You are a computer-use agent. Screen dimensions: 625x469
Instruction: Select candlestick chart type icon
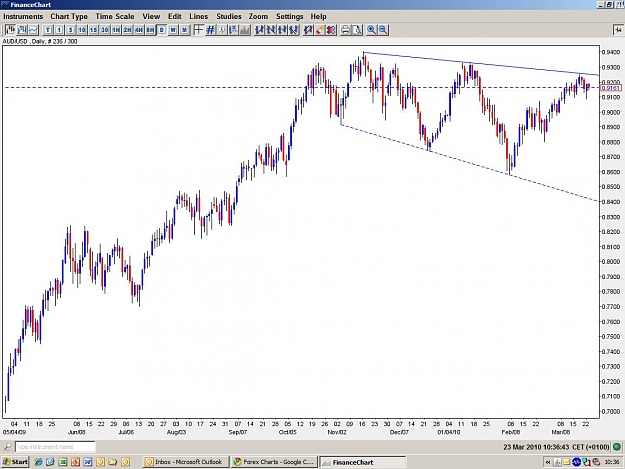coord(10,30)
